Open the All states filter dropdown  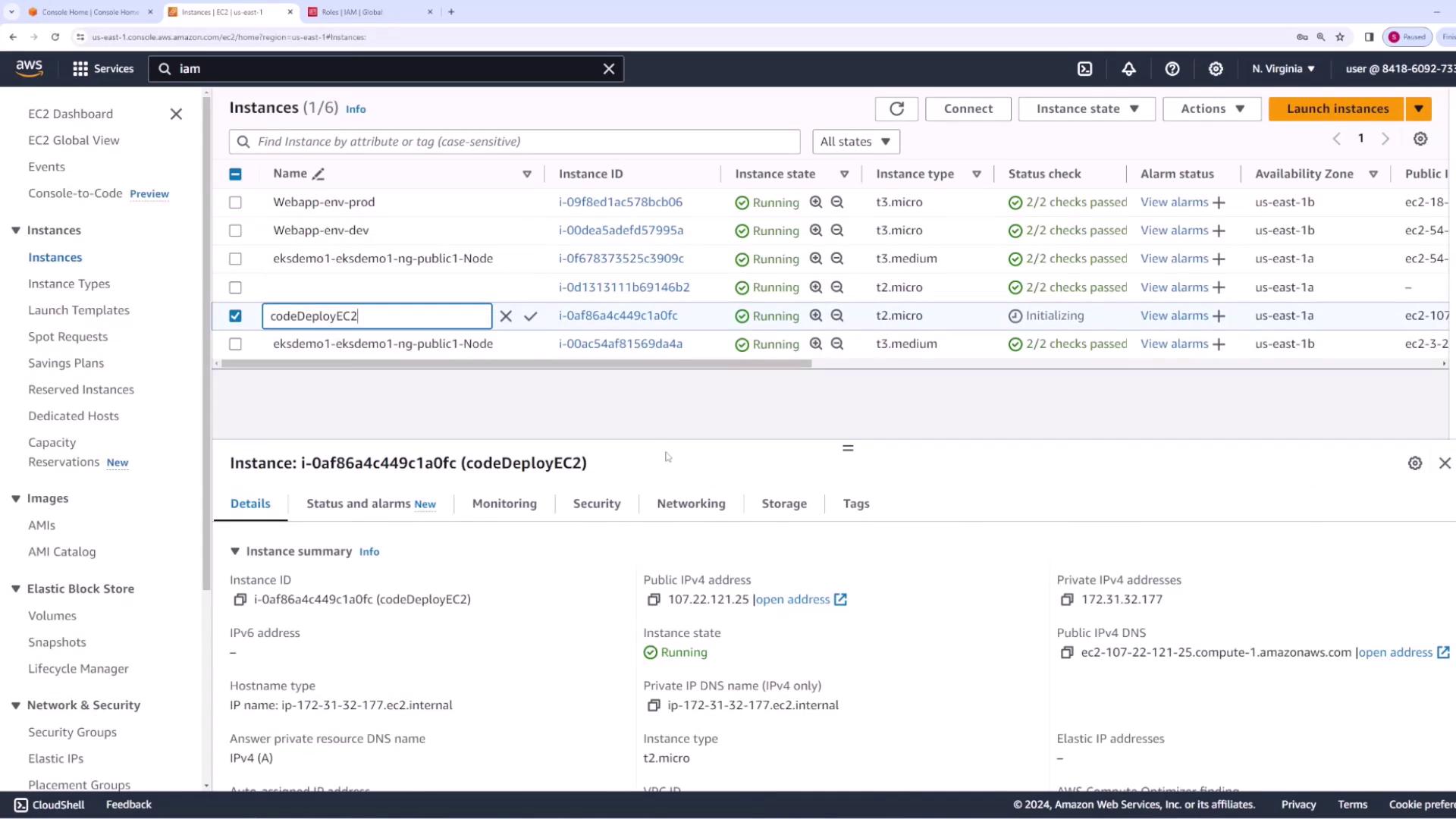point(855,142)
